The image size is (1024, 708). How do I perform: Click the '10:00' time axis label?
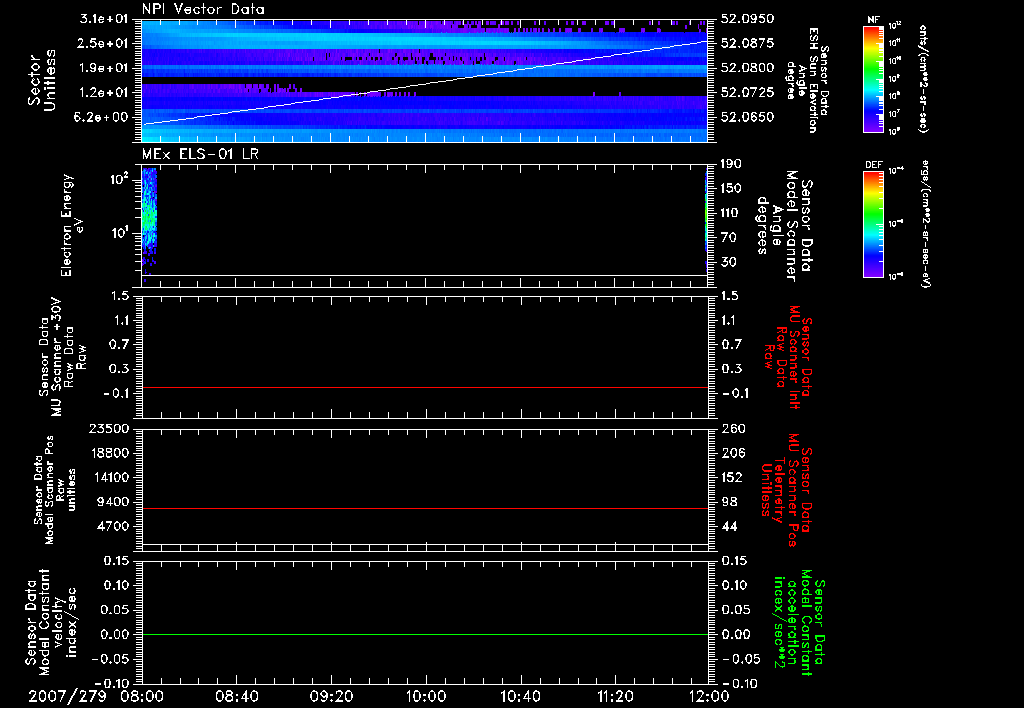(426, 696)
